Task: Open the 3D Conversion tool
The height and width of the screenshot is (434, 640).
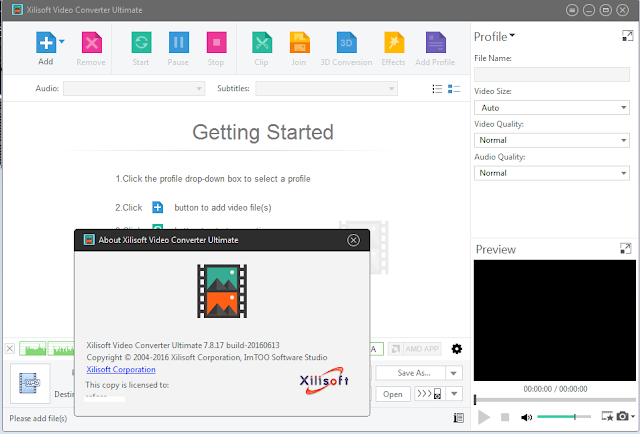Action: (347, 42)
